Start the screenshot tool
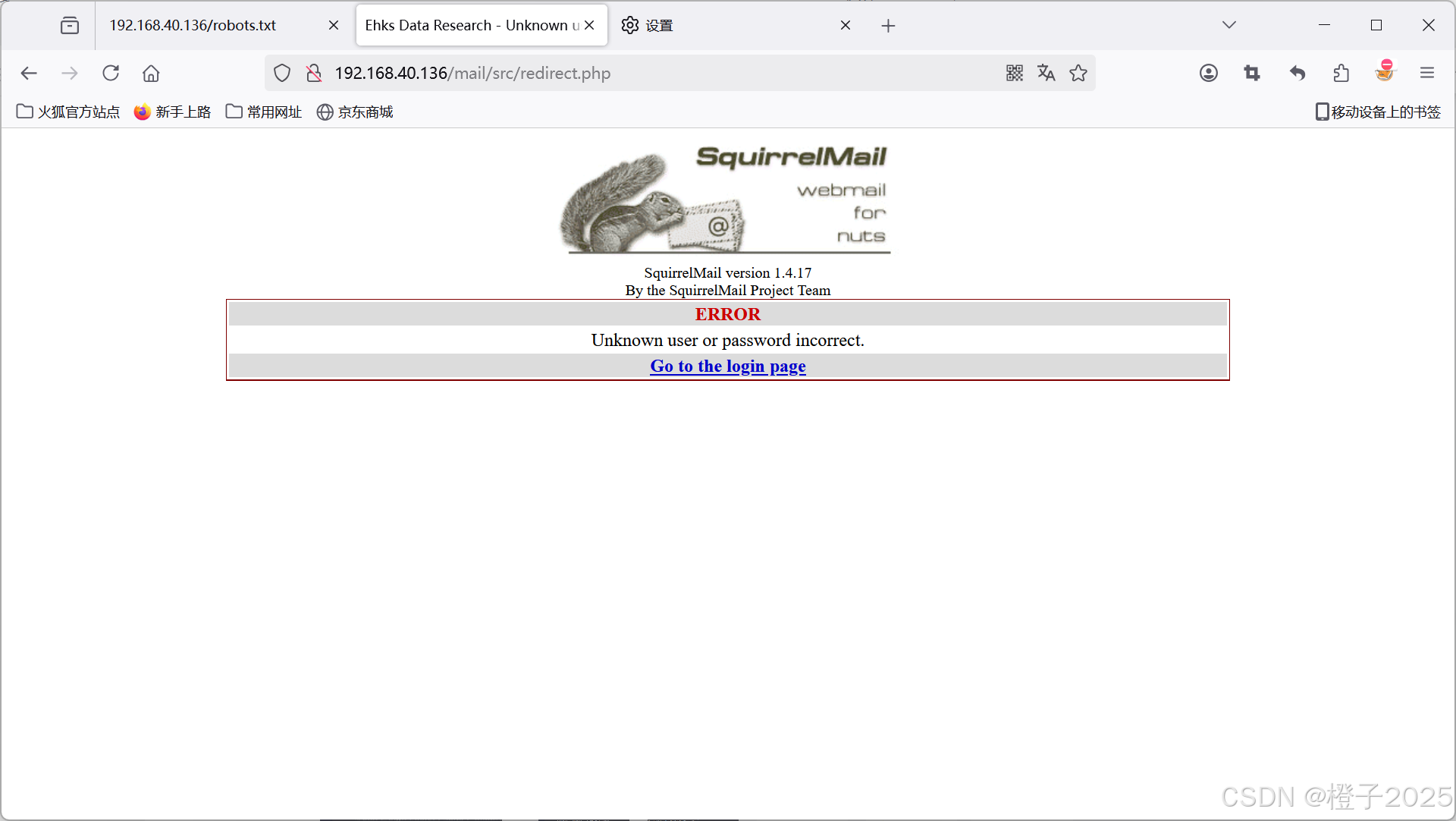This screenshot has height=821, width=1456. 1252,73
